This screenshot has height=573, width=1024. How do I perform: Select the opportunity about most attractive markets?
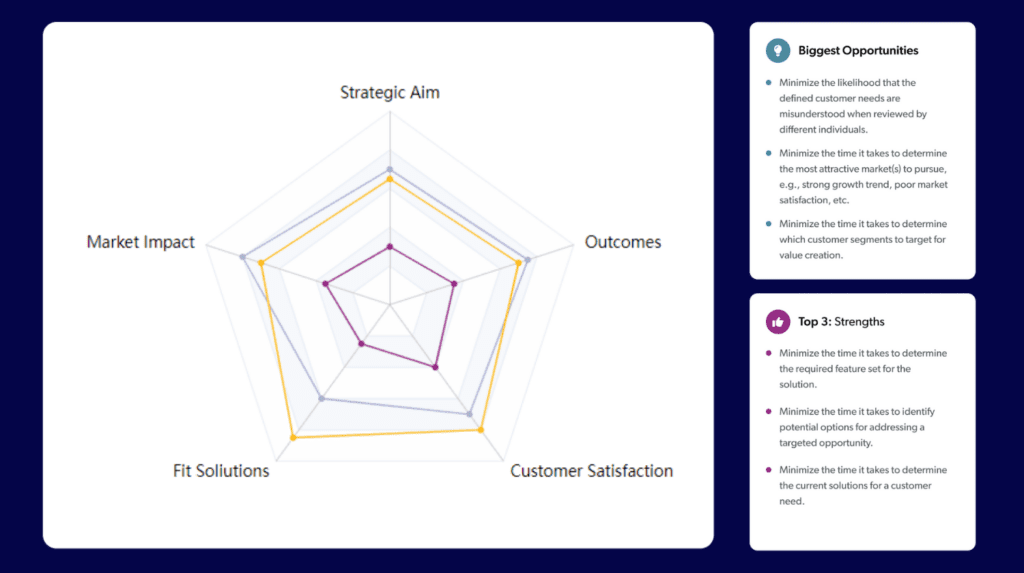click(863, 177)
